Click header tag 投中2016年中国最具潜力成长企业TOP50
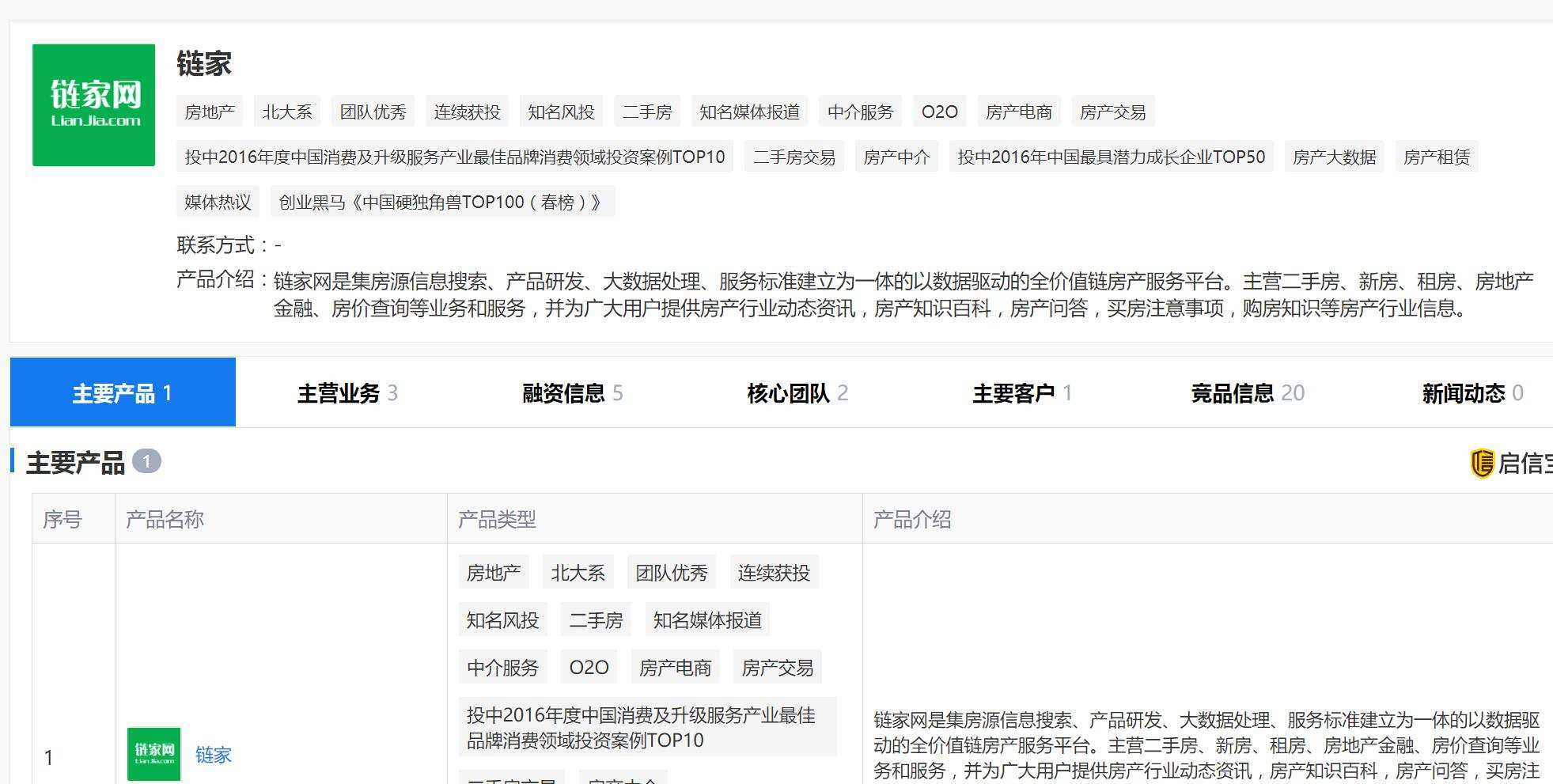 tap(1112, 157)
